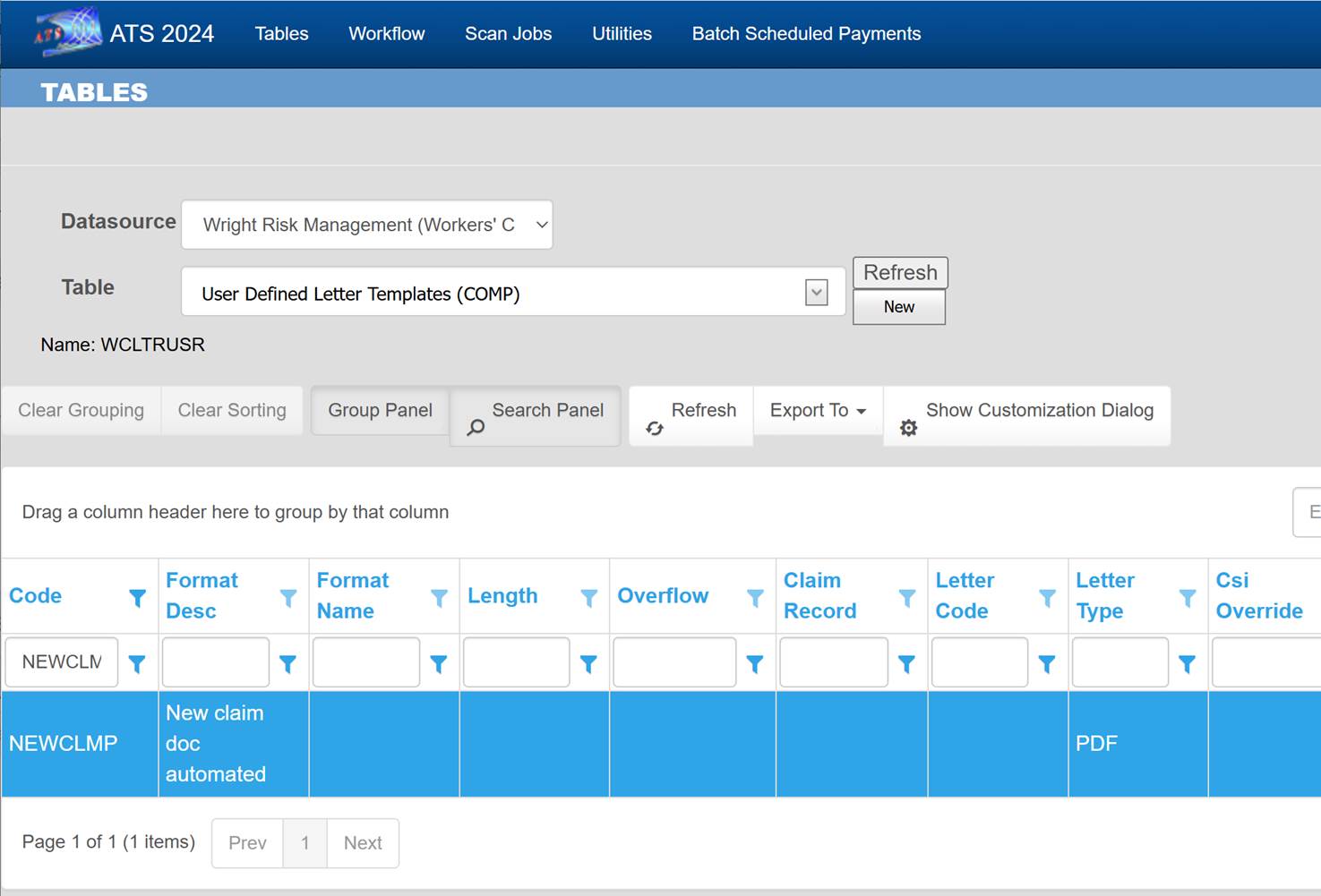Image resolution: width=1321 pixels, height=896 pixels.
Task: Click the Overflow column header filter icon
Action: (x=755, y=597)
